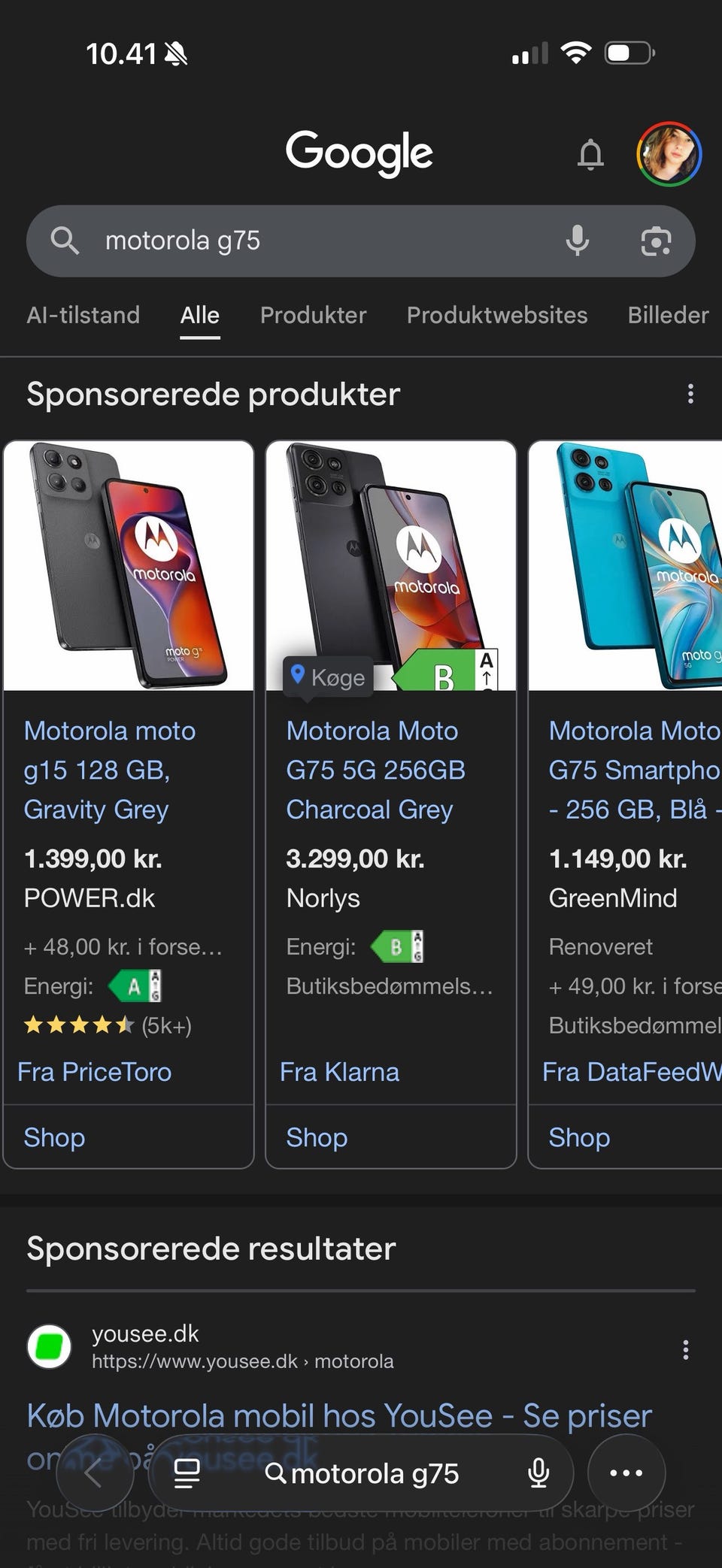Tap the notifications bell icon
This screenshot has width=722, height=1568.
[x=590, y=154]
